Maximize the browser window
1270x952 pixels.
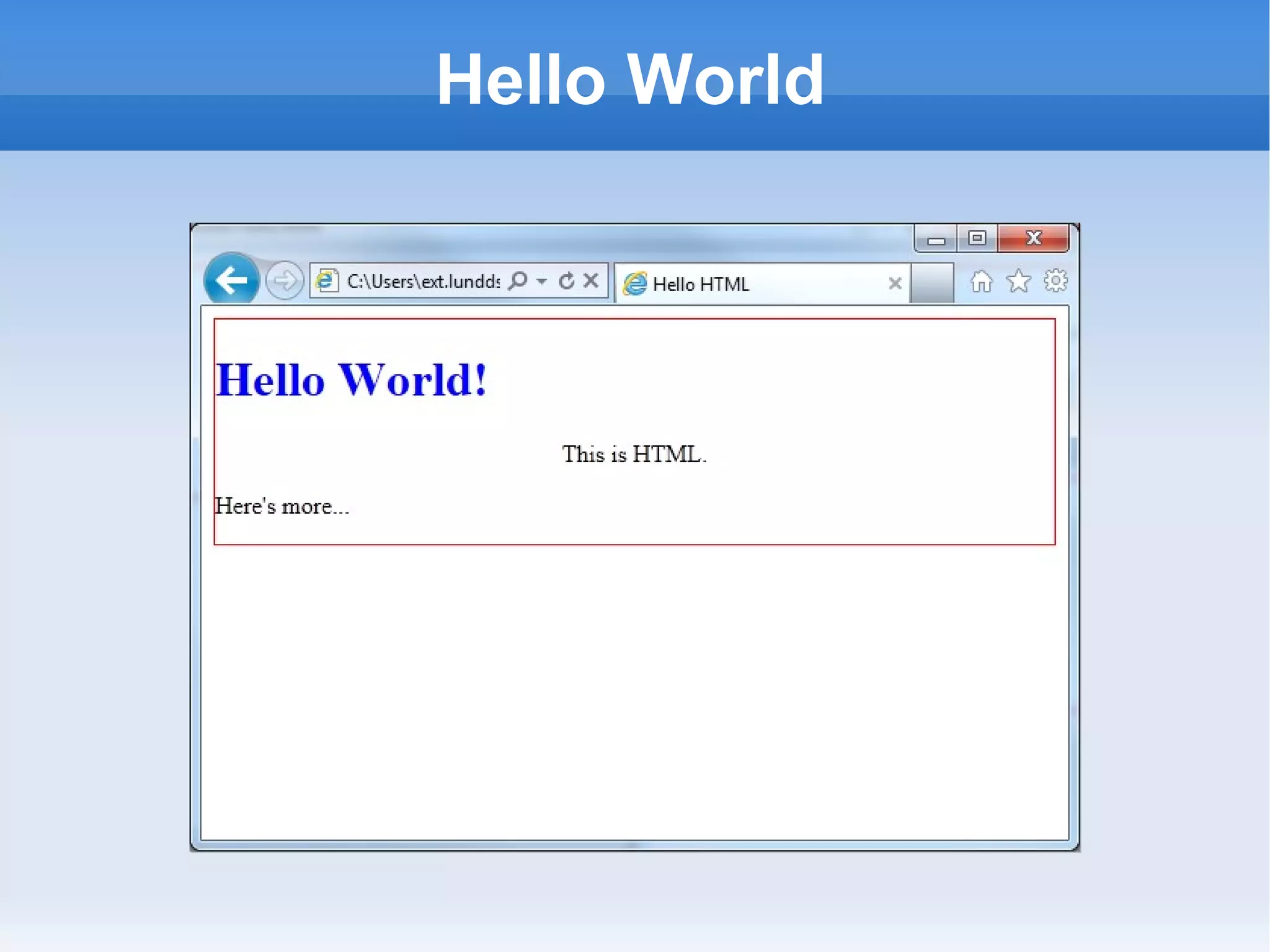pos(977,238)
